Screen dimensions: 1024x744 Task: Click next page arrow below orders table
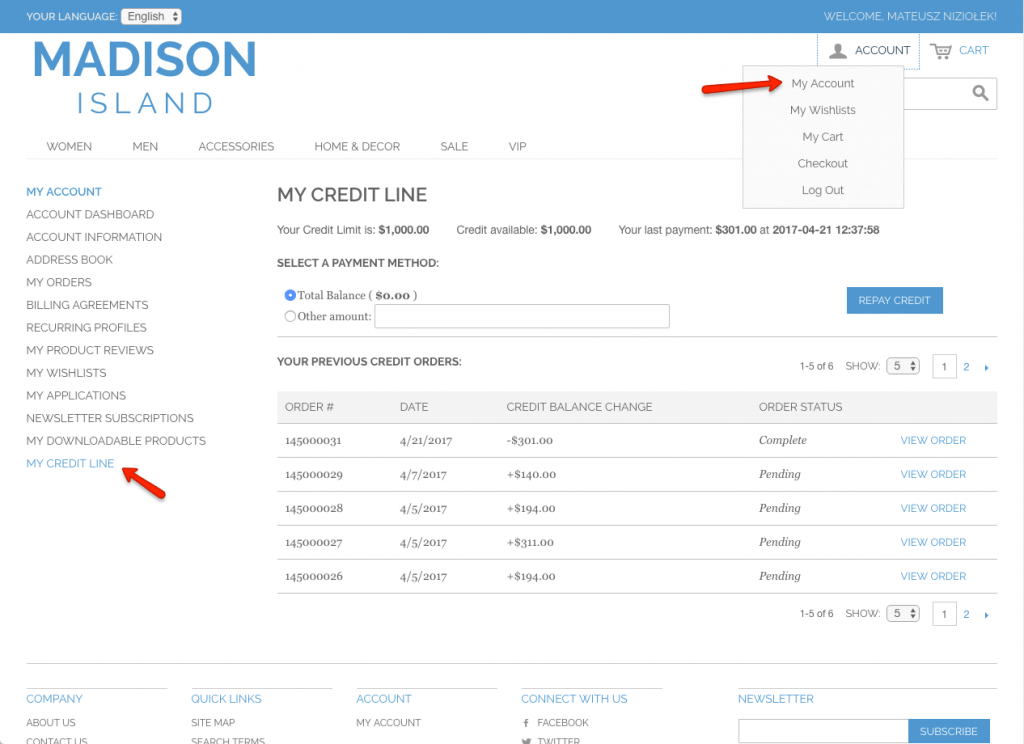986,615
